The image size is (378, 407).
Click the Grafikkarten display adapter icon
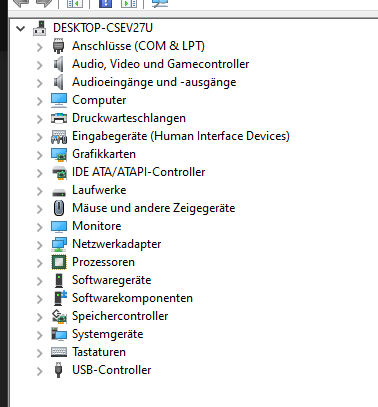(59, 154)
